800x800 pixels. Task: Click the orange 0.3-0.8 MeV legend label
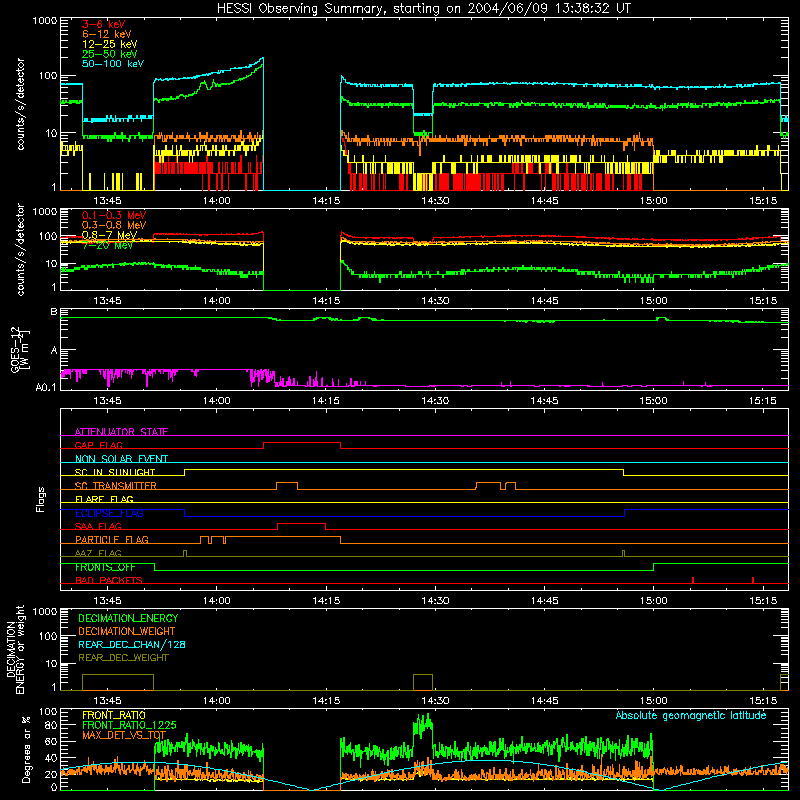(114, 225)
